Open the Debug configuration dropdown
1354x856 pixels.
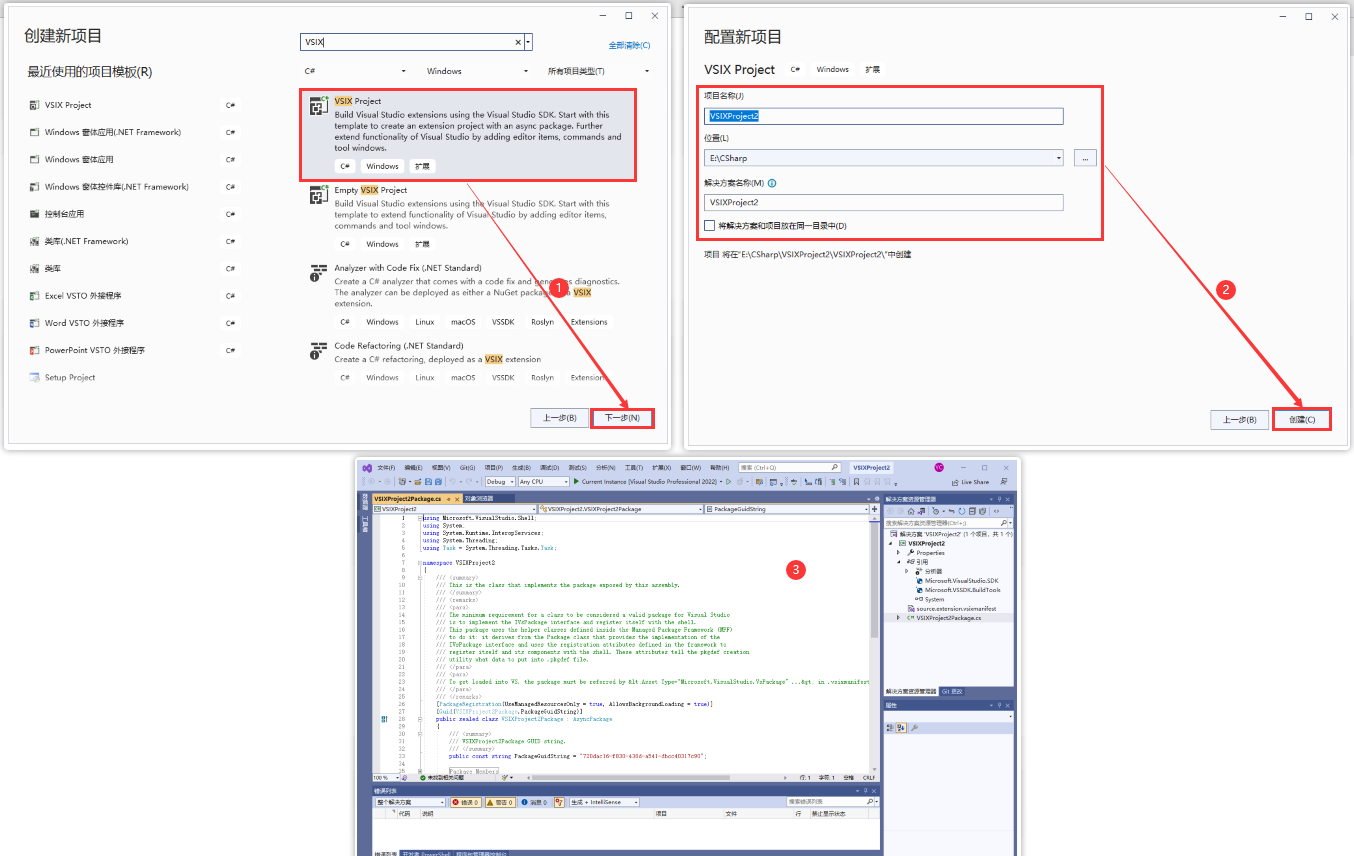(500, 482)
